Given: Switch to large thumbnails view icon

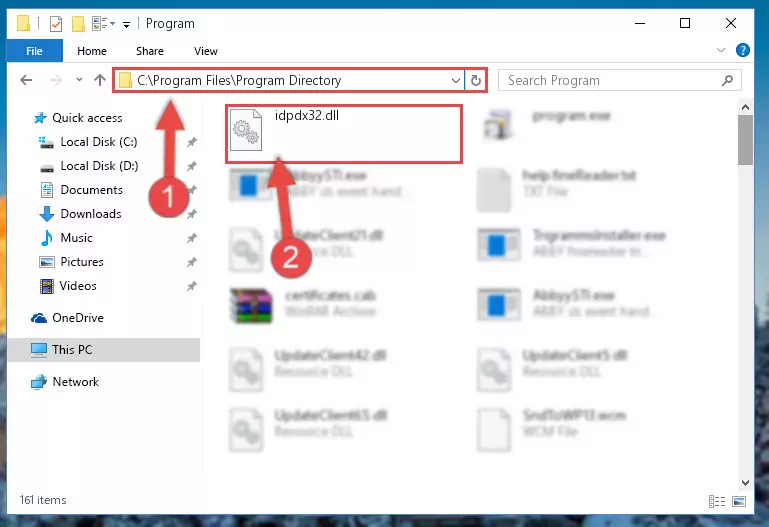Looking at the screenshot, I should (739, 501).
